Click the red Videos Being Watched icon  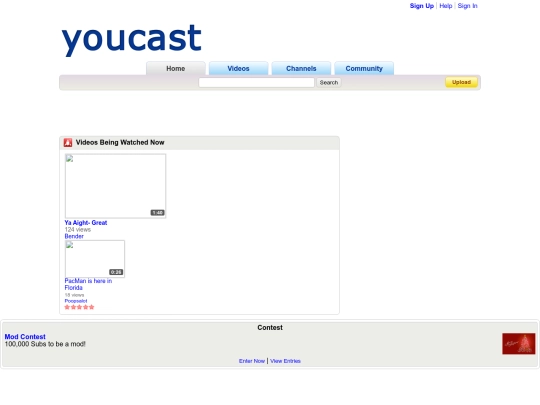click(68, 143)
